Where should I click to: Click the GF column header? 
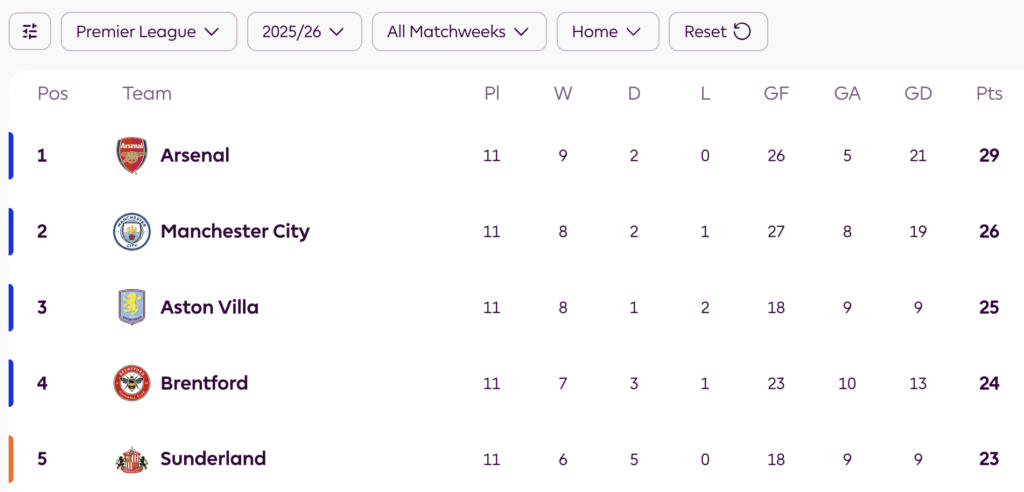point(776,94)
